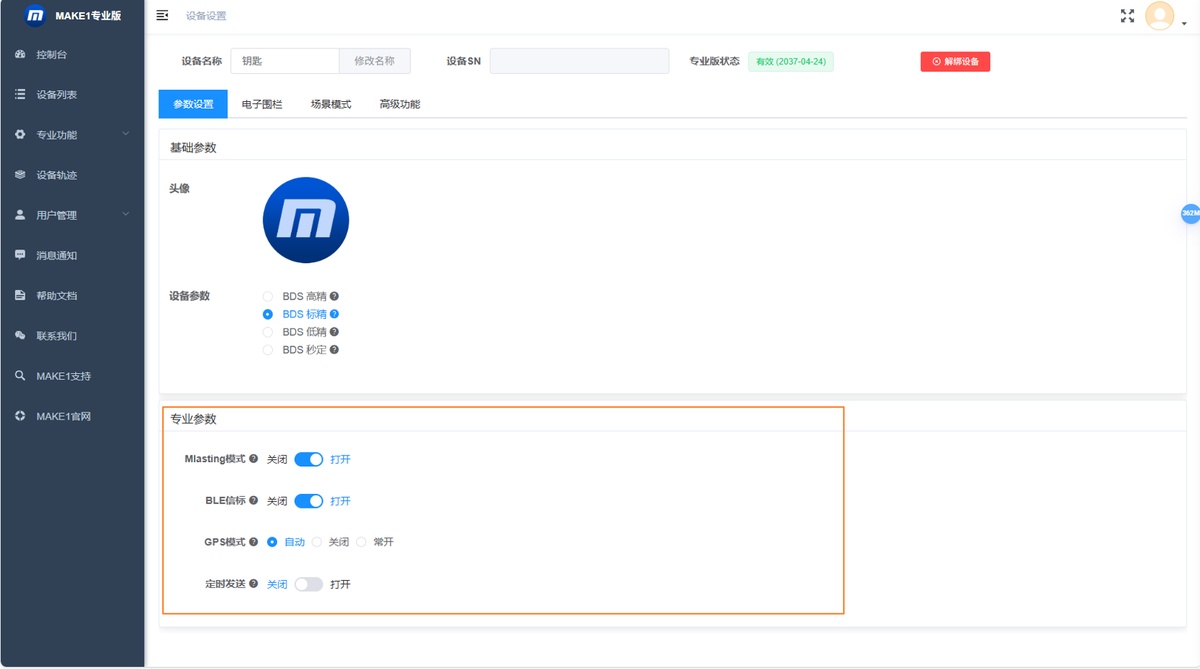Open the user avatar menu
This screenshot has height=669, width=1200.
click(1159, 15)
